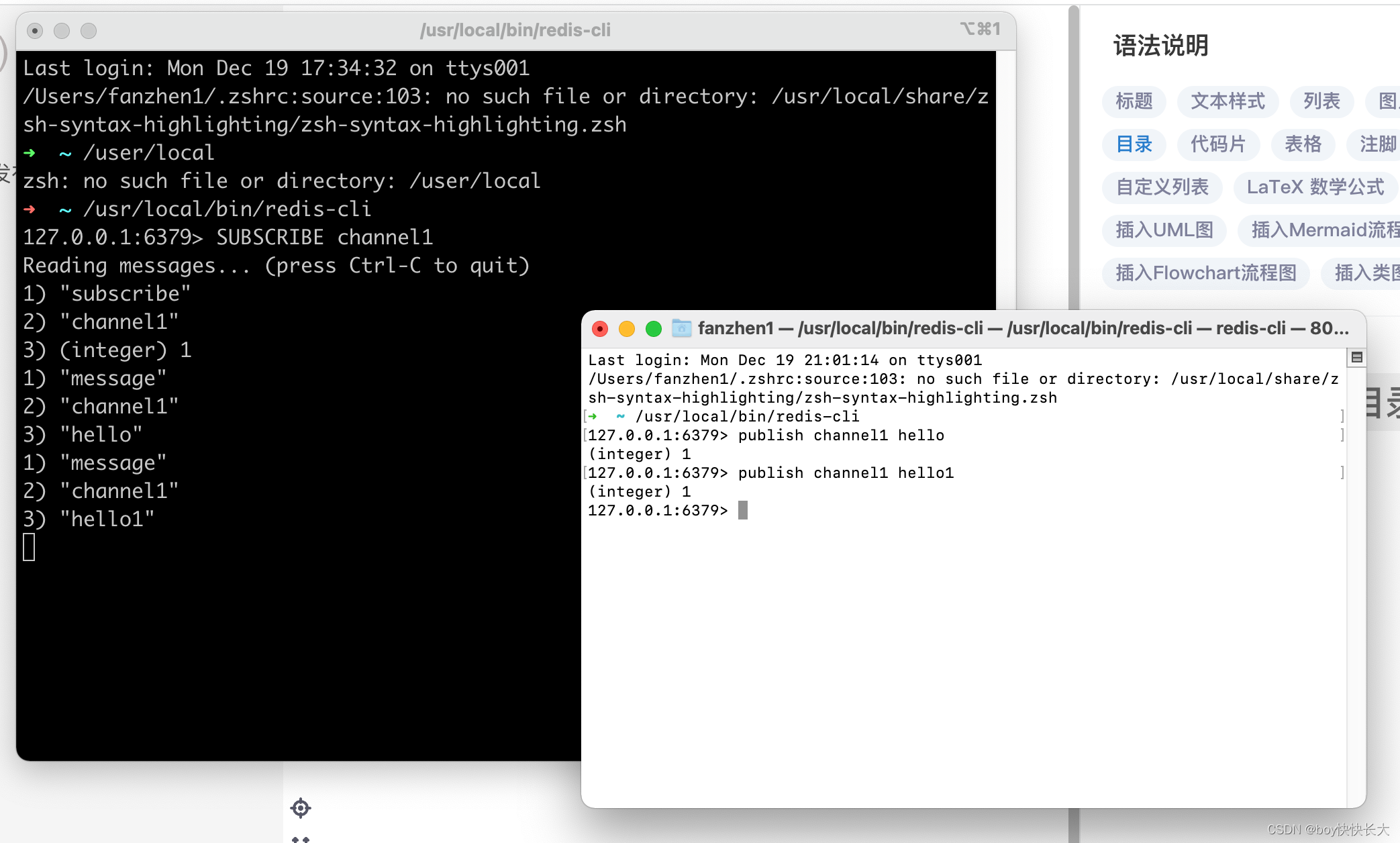1400x843 pixels.
Task: Select the 代码片 syntax tag
Action: (x=1218, y=144)
